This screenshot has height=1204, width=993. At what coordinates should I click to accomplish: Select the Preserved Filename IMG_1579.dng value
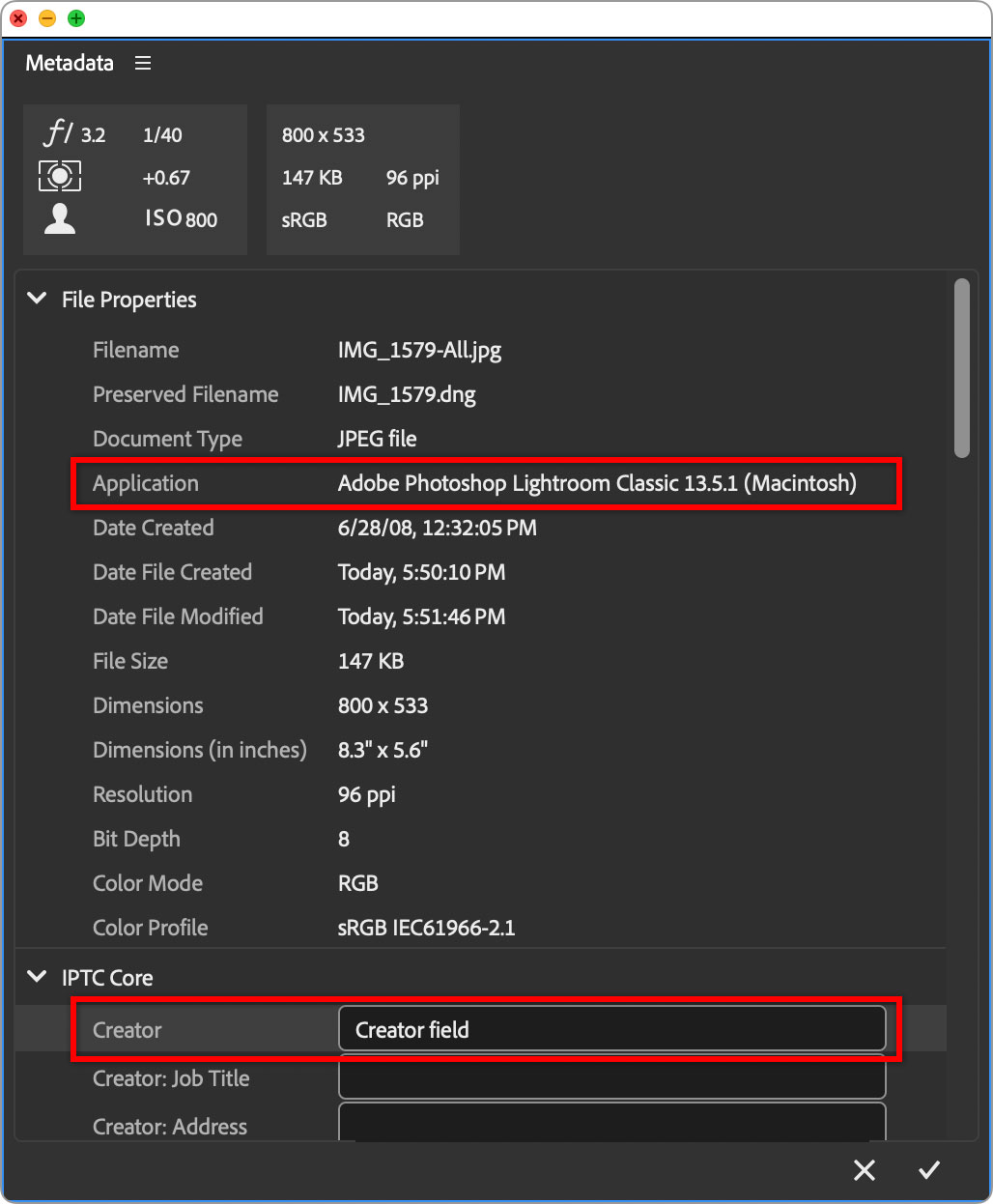(x=406, y=394)
